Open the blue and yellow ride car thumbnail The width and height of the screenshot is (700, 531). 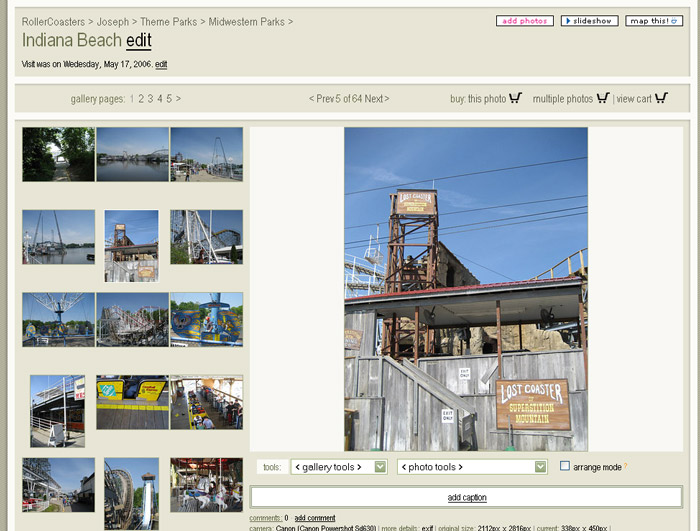207,320
